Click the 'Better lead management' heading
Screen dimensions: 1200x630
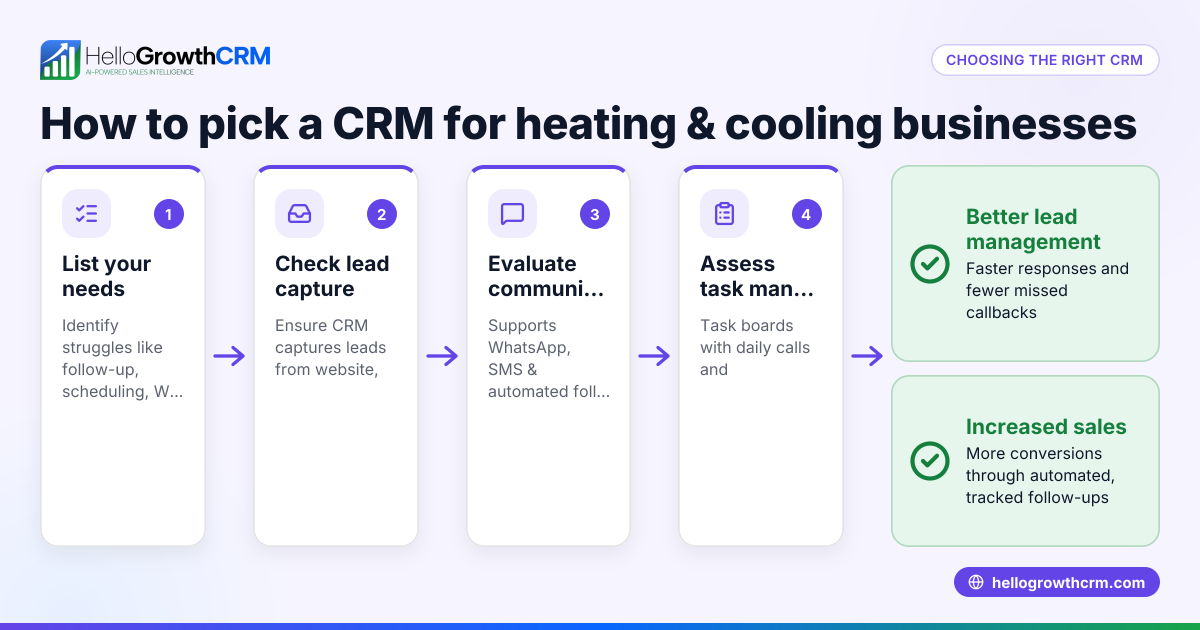pyautogui.click(x=1033, y=230)
